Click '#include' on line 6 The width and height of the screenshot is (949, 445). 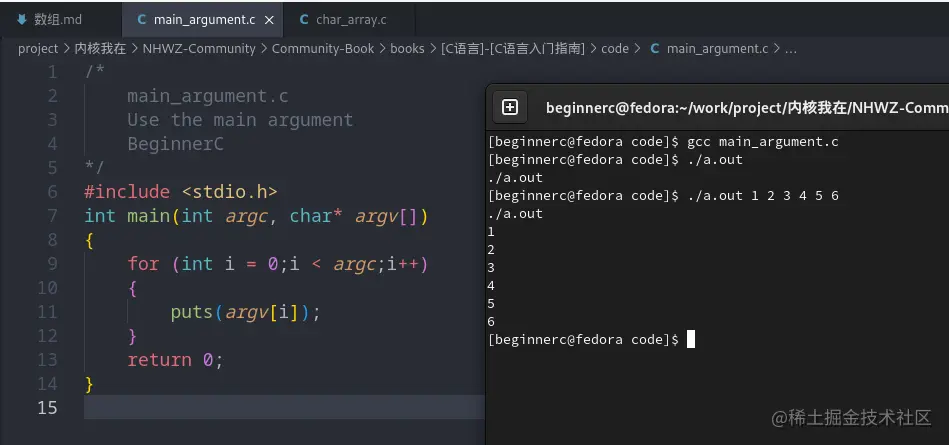[x=127, y=192]
